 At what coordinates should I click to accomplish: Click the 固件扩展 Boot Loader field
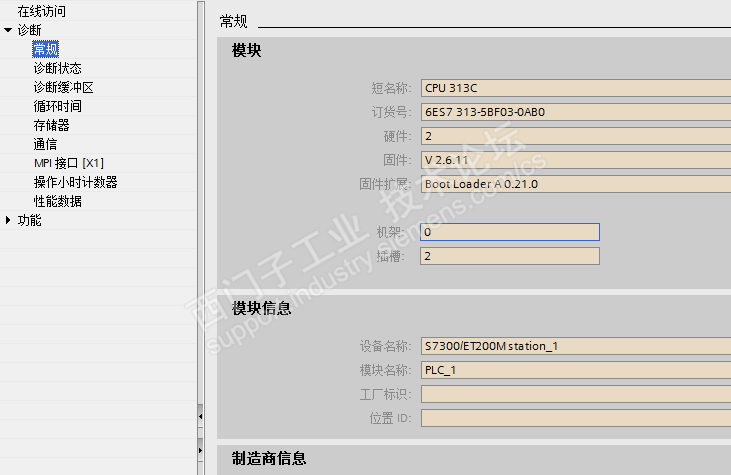pyautogui.click(x=576, y=184)
